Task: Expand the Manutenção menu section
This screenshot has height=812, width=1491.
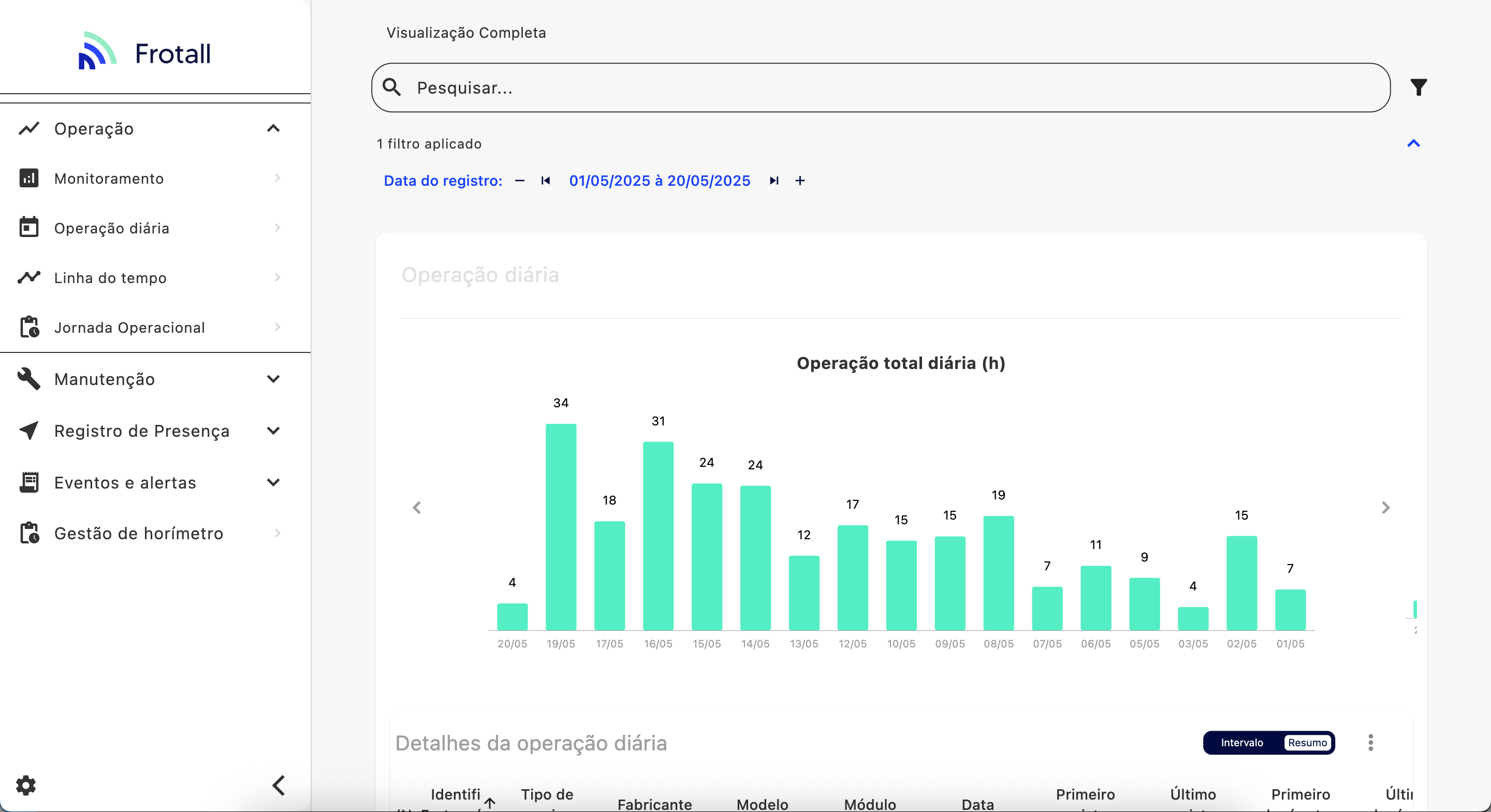Action: pos(273,379)
